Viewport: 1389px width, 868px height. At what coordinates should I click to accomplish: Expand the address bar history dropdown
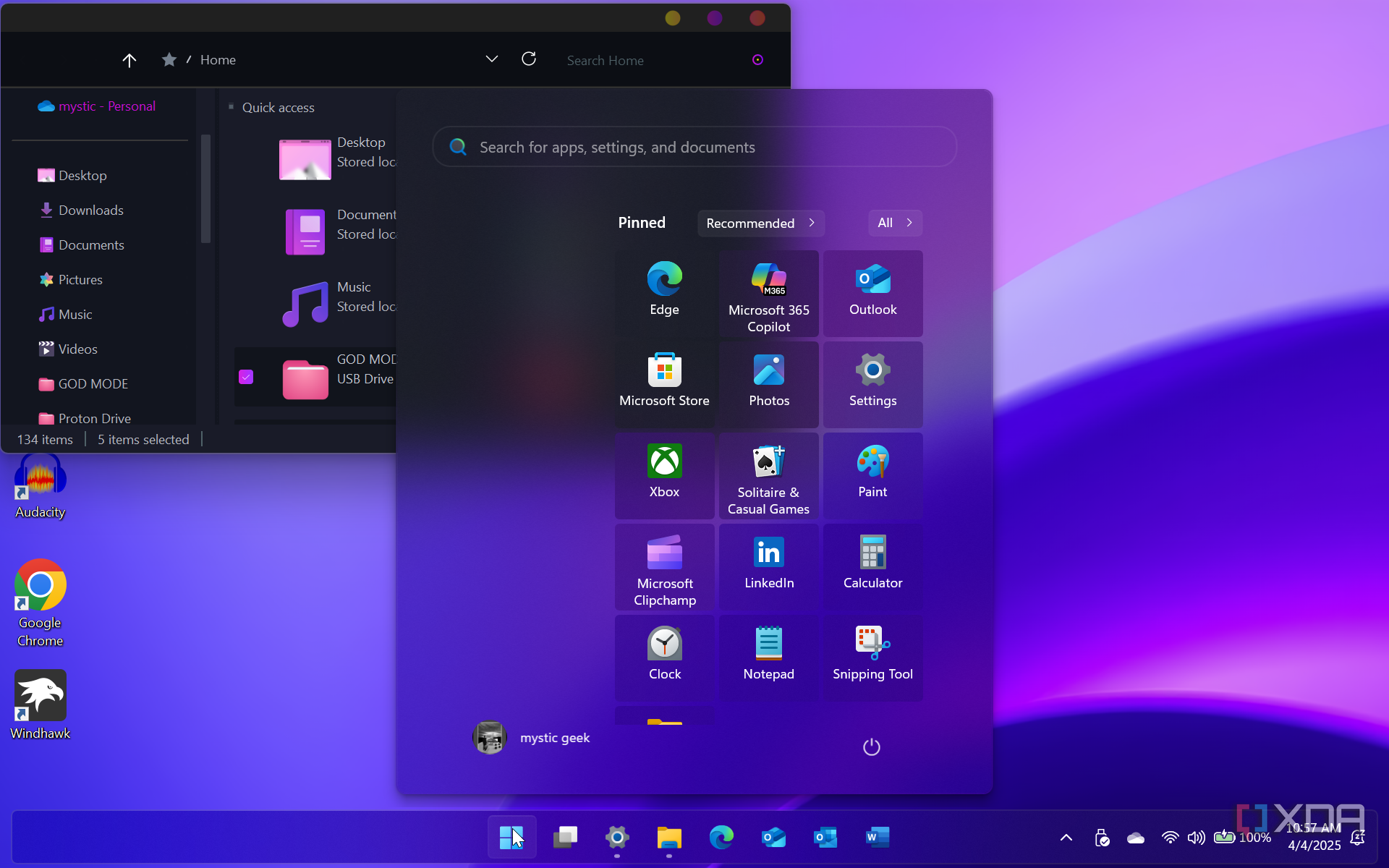492,59
